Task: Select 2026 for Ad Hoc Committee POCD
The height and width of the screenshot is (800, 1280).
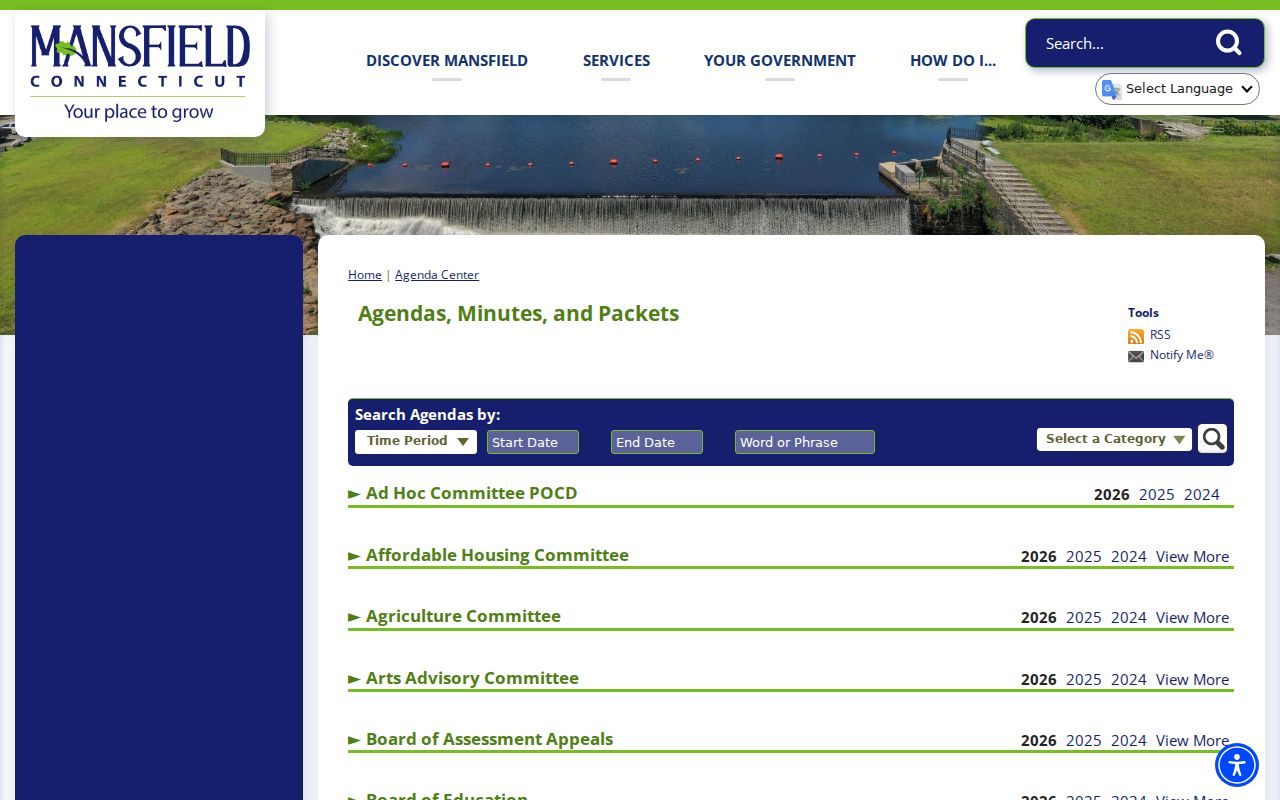Action: coord(1112,495)
